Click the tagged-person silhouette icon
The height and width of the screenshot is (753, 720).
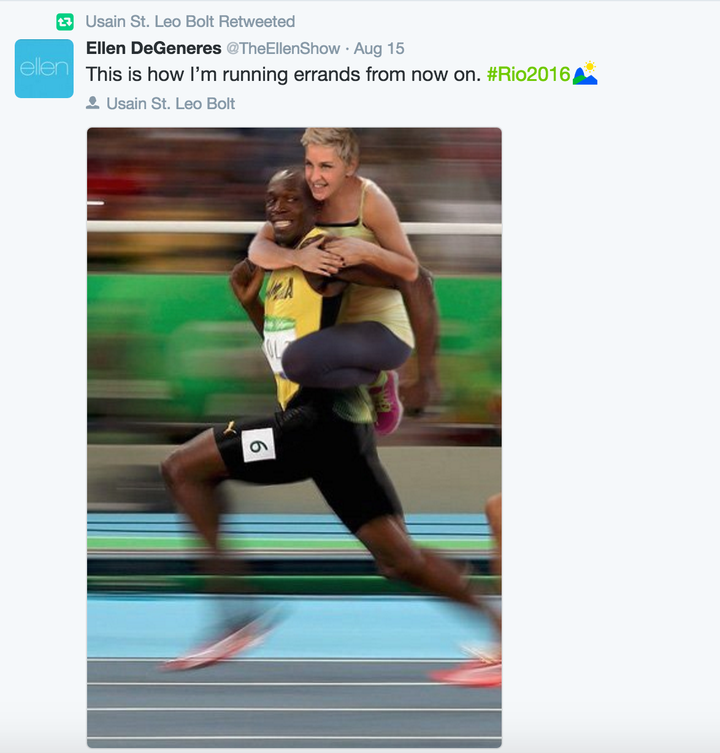click(x=93, y=103)
